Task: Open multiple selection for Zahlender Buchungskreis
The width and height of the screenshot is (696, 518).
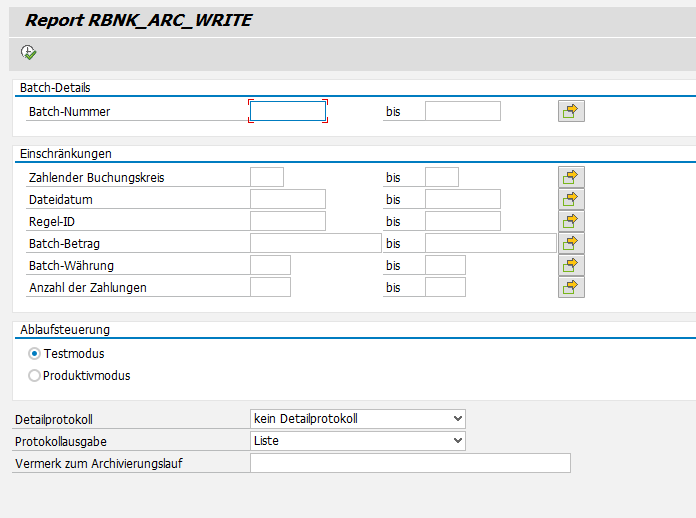Action: (571, 177)
